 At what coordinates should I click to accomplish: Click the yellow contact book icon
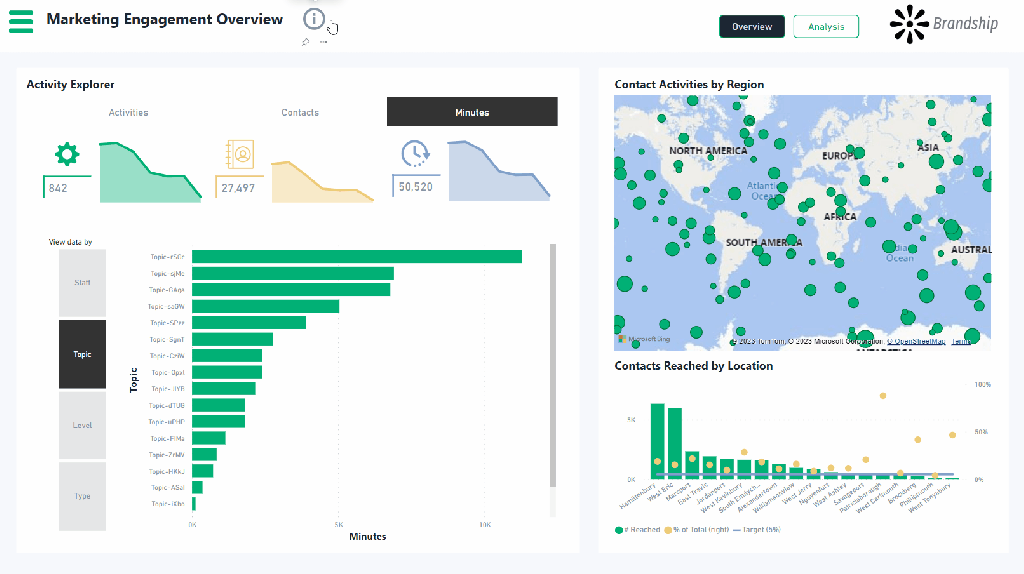(x=240, y=155)
